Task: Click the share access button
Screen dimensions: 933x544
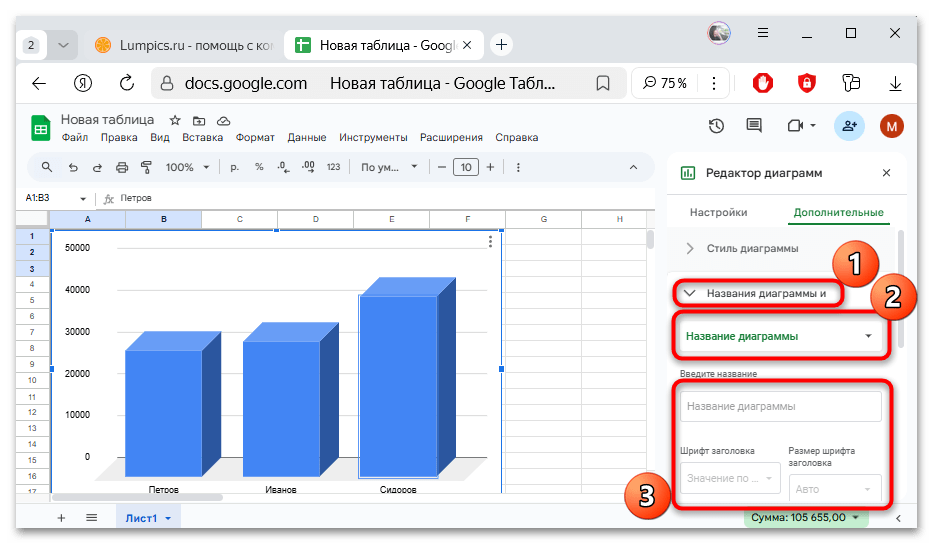Action: [849, 126]
